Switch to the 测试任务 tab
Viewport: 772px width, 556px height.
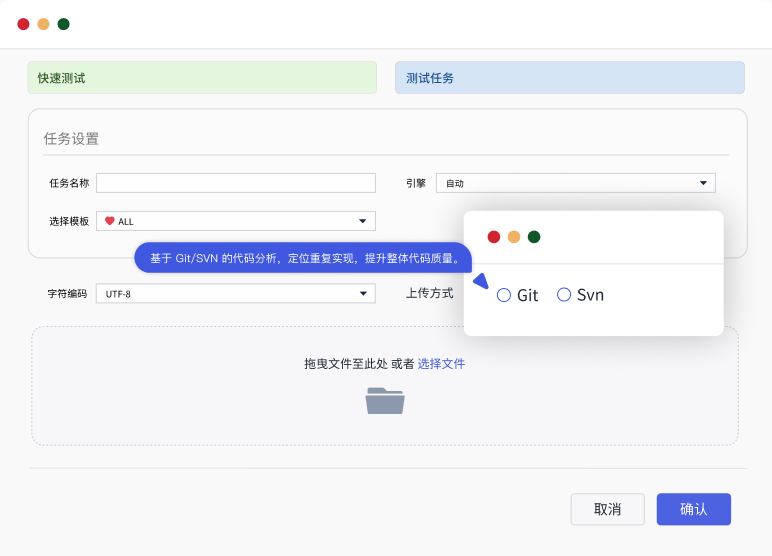point(569,78)
